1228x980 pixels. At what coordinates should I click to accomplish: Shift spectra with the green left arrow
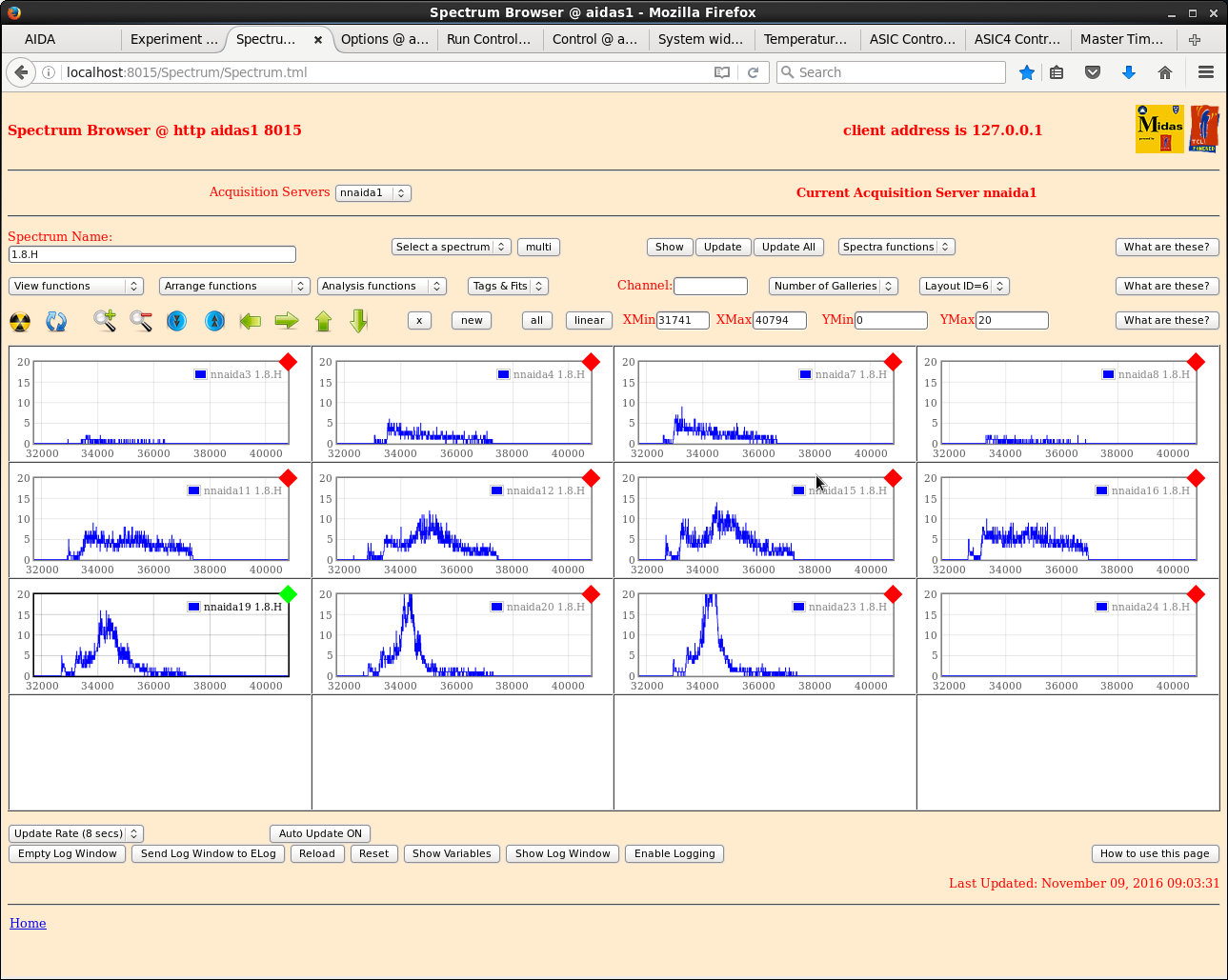[251, 321]
